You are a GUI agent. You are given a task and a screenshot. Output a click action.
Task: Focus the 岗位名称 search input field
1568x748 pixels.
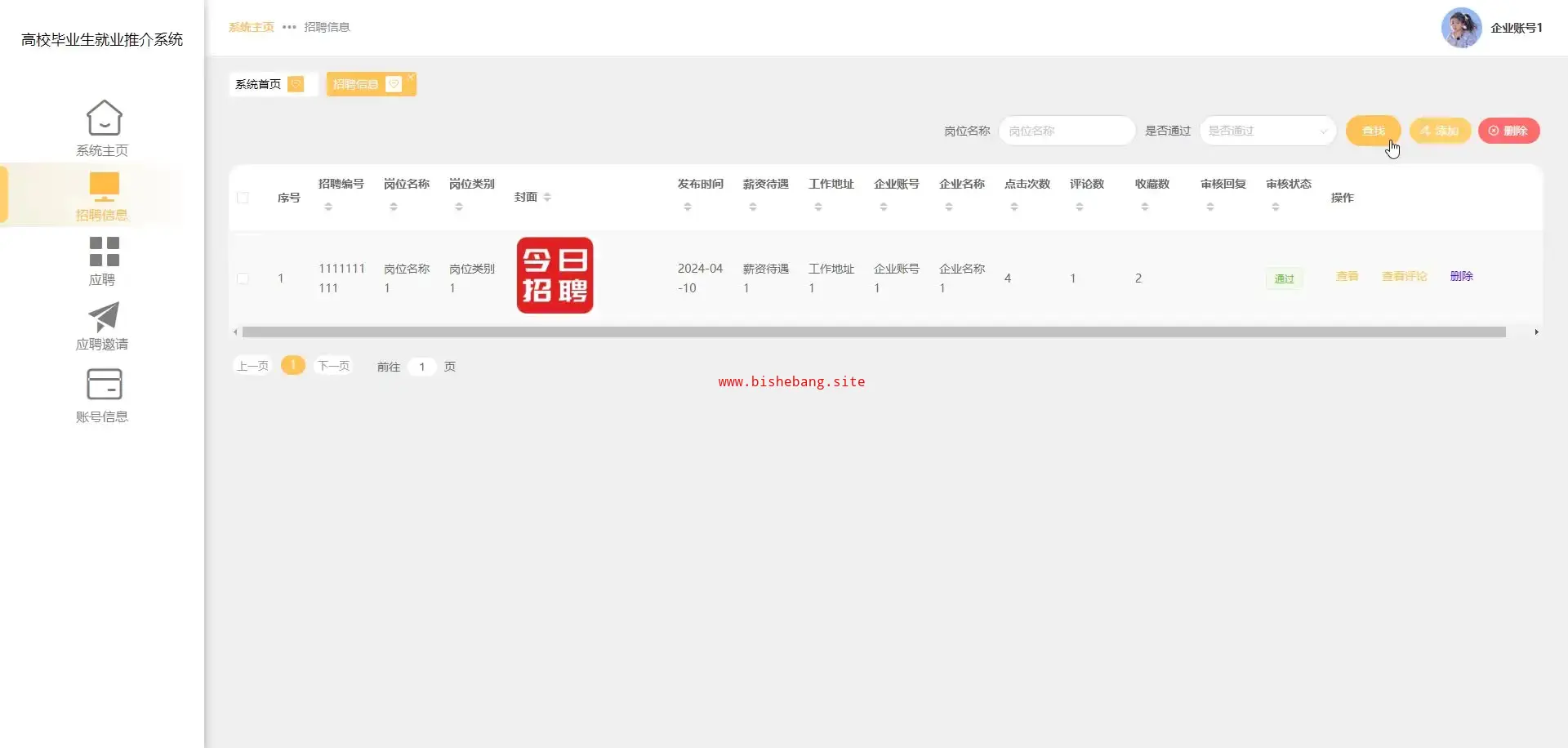click(x=1067, y=131)
